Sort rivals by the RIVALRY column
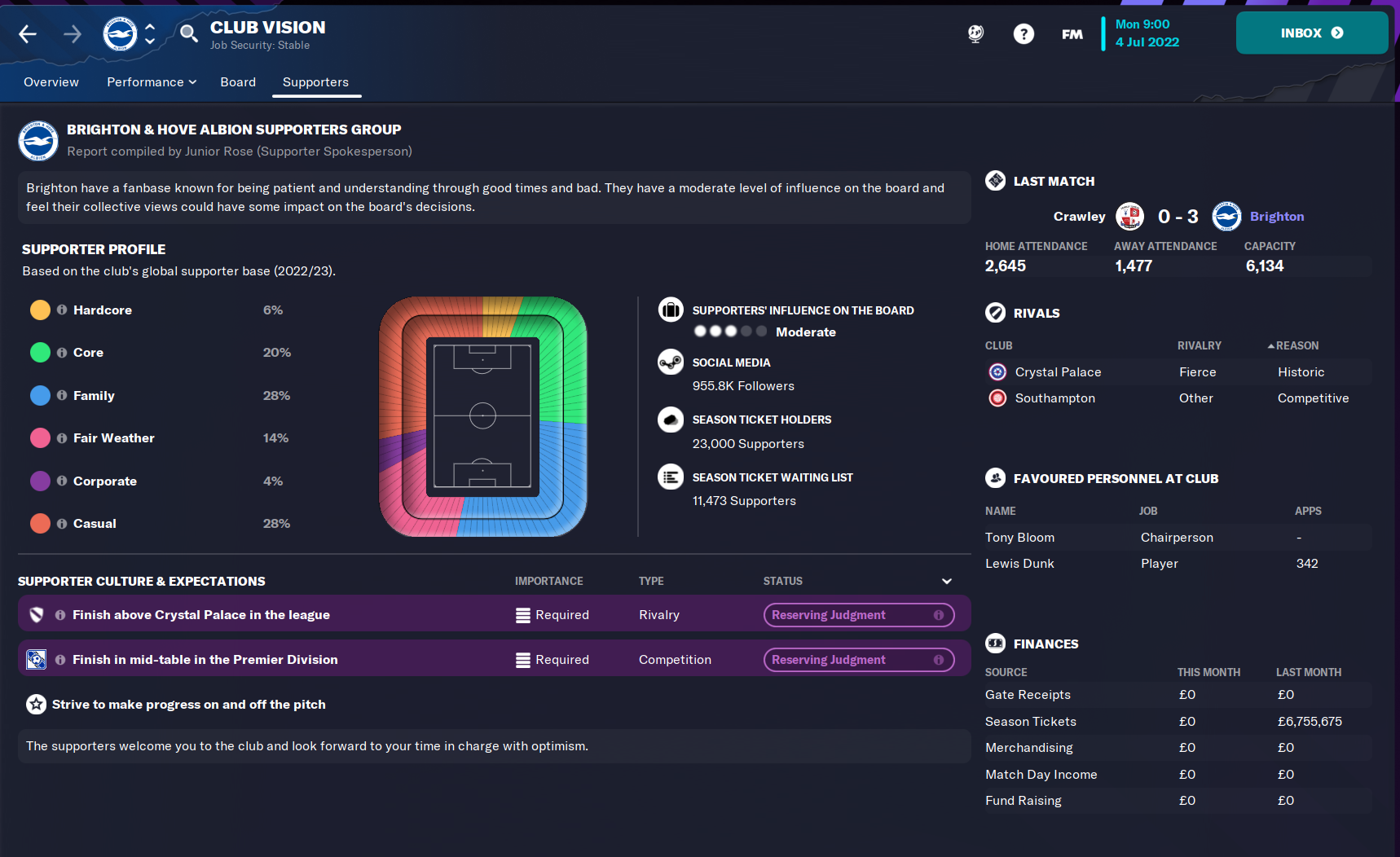 pos(1199,345)
